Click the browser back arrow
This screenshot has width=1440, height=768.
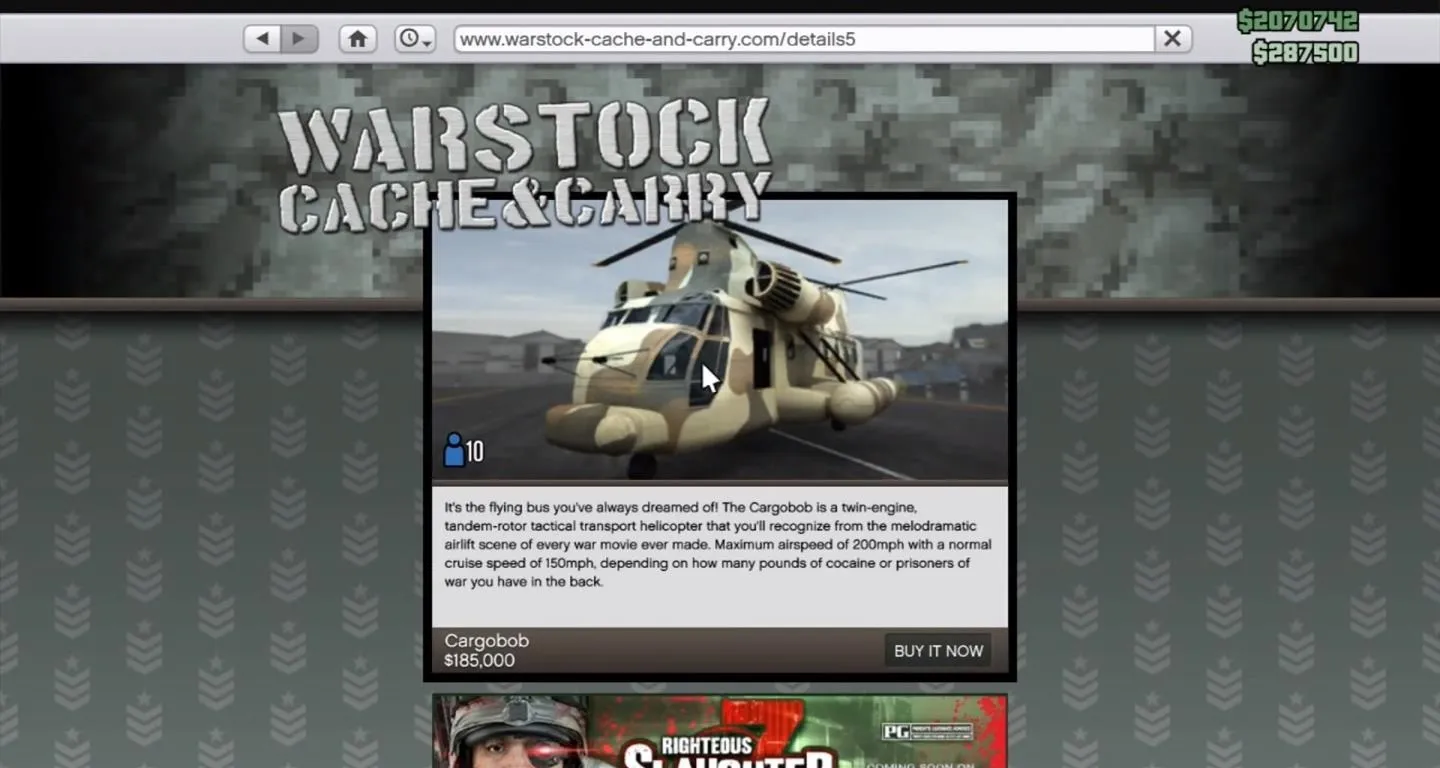262,39
